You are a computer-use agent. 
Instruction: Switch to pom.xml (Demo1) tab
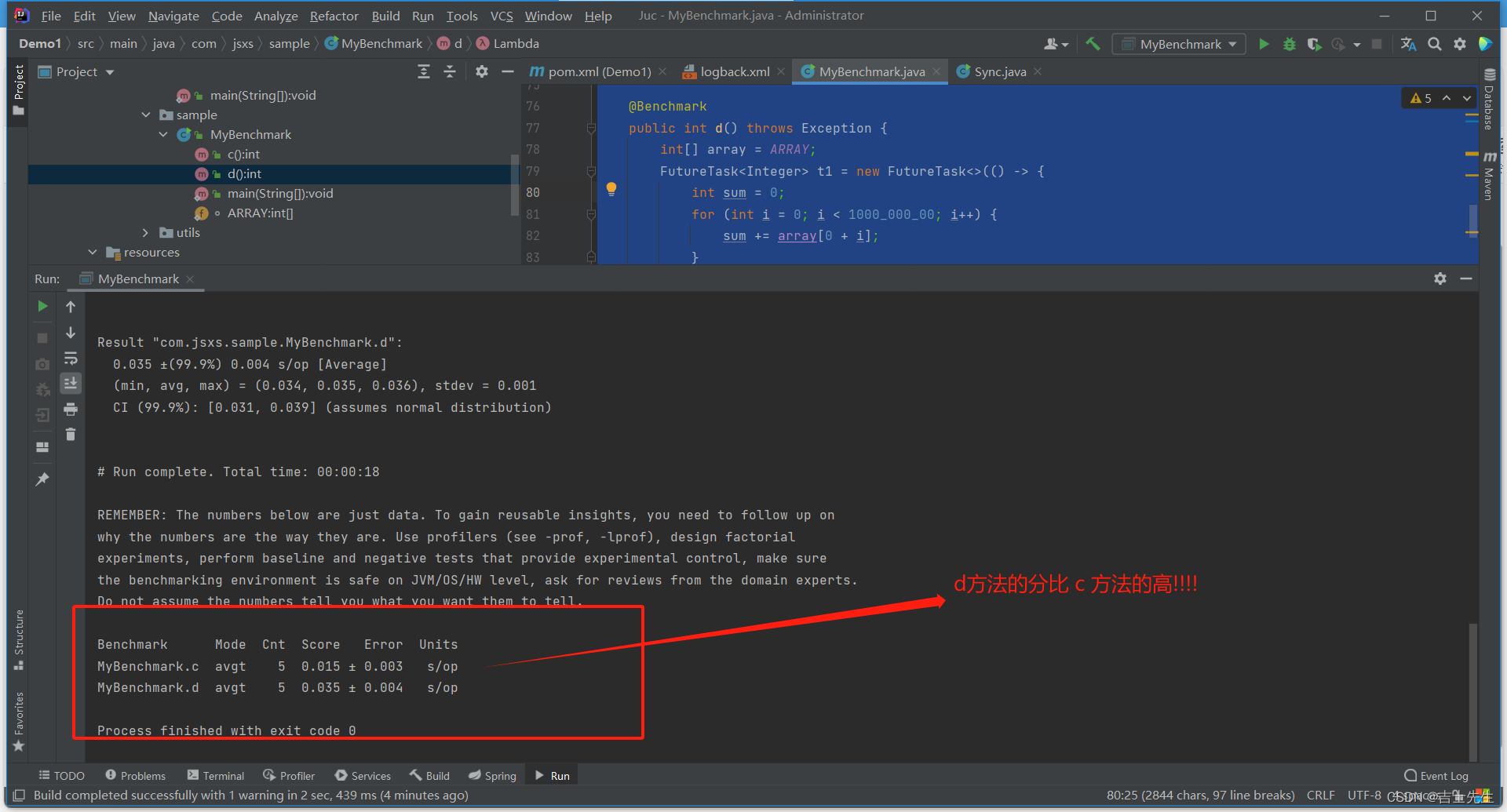[599, 71]
